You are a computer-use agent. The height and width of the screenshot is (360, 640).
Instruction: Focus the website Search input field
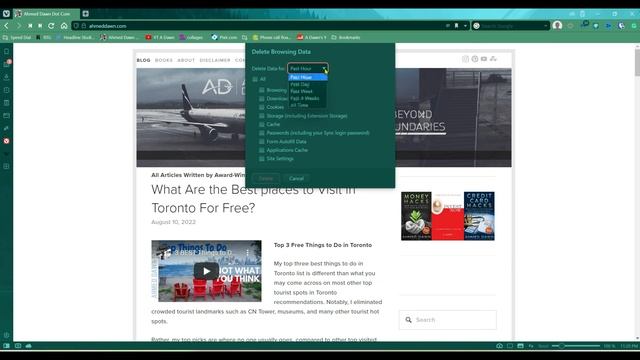448,320
